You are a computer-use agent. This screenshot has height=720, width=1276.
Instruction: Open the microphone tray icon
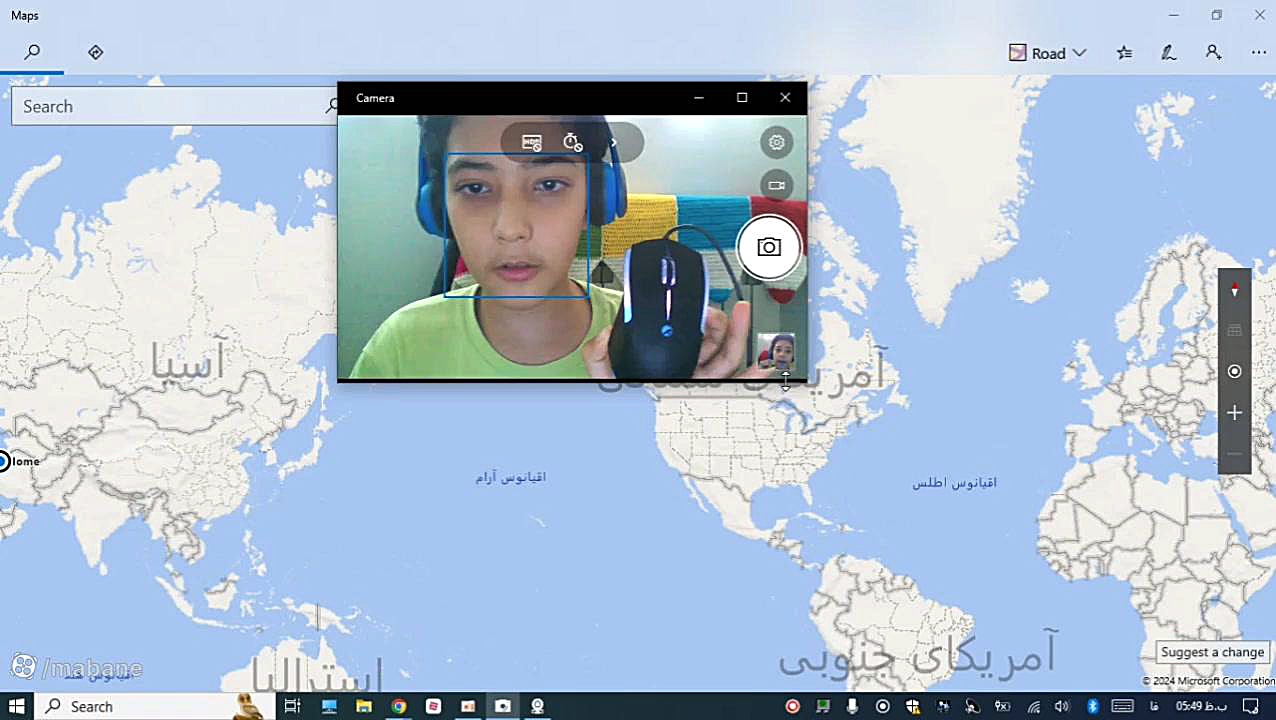point(852,706)
